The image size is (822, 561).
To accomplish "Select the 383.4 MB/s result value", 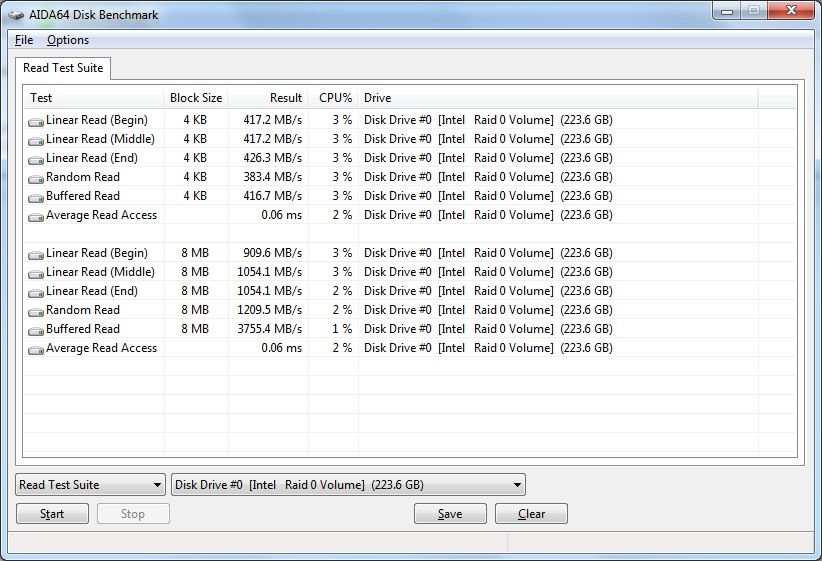I will click(x=272, y=177).
